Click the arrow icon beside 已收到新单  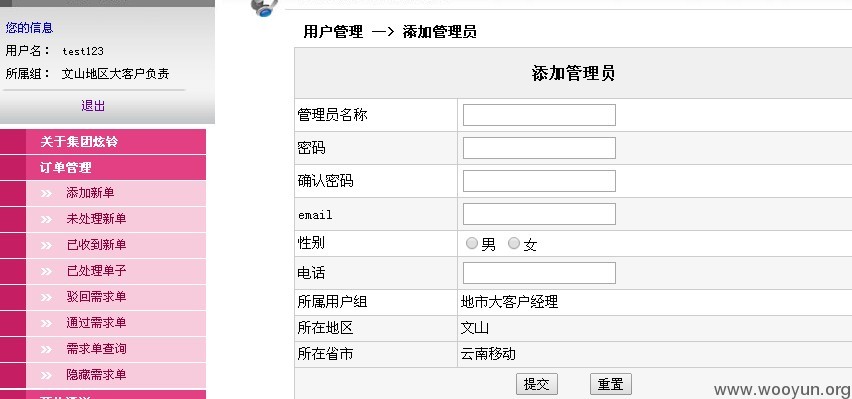pos(46,246)
